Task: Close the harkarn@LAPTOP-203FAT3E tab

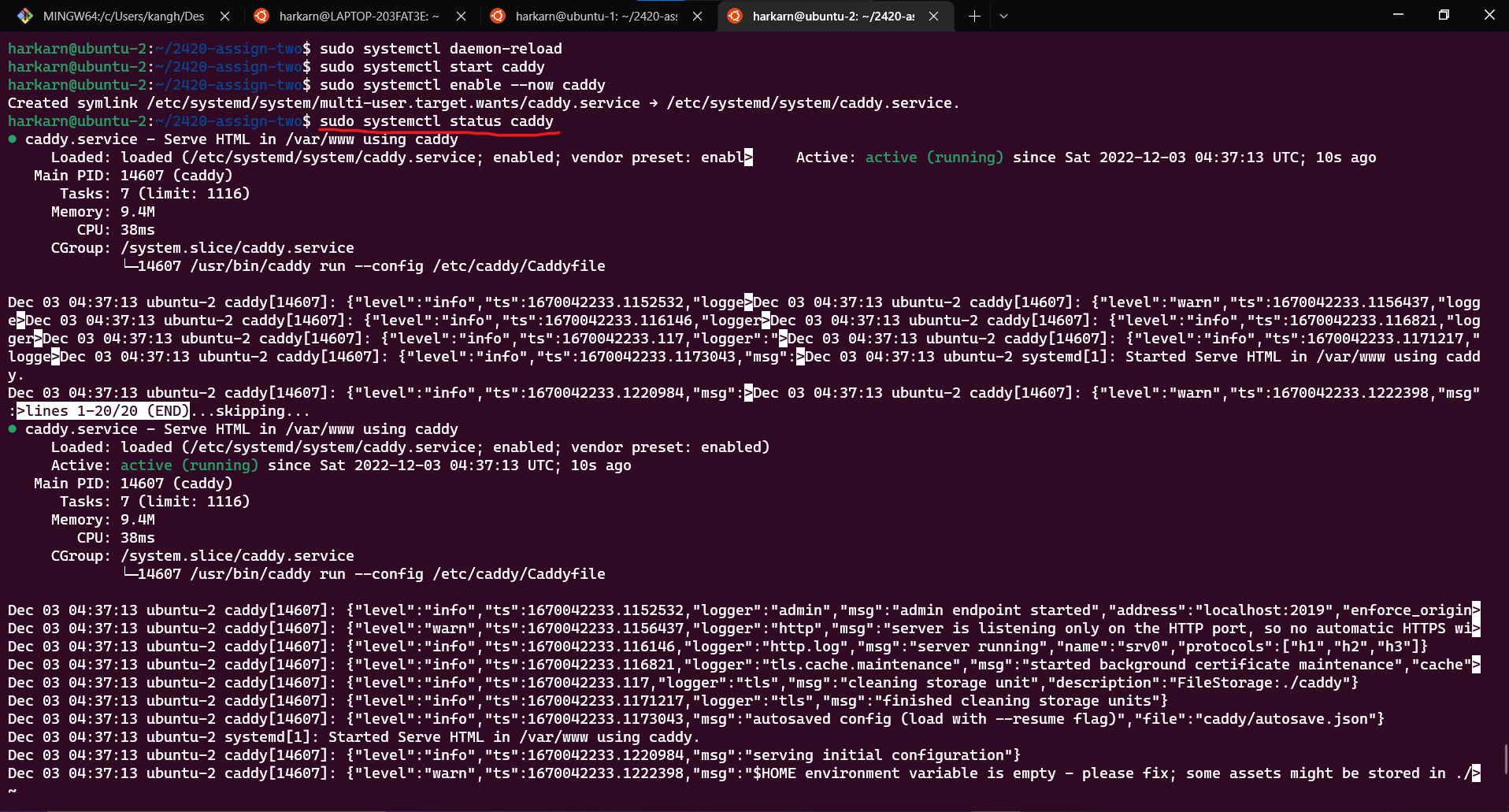Action: (462, 16)
